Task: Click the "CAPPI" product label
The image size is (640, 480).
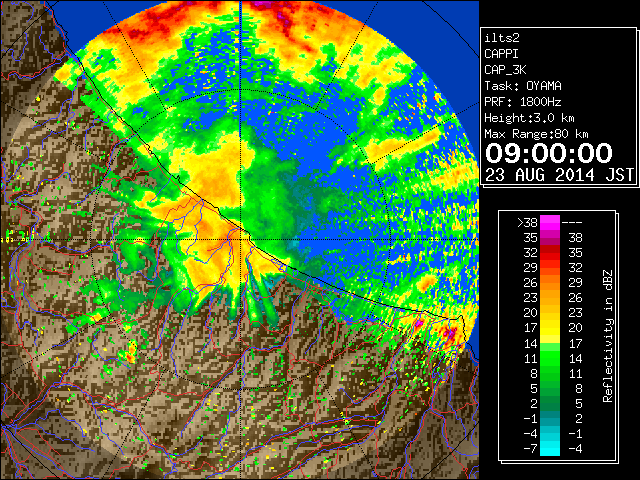Action: (501, 54)
